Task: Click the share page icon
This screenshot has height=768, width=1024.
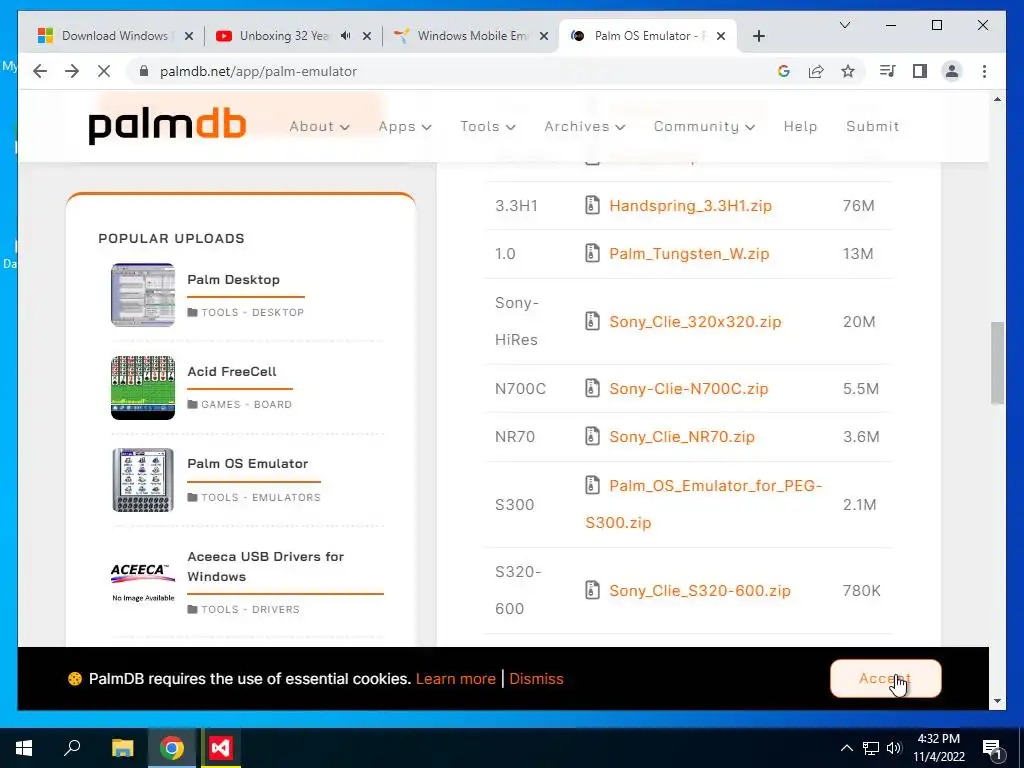Action: click(x=816, y=71)
